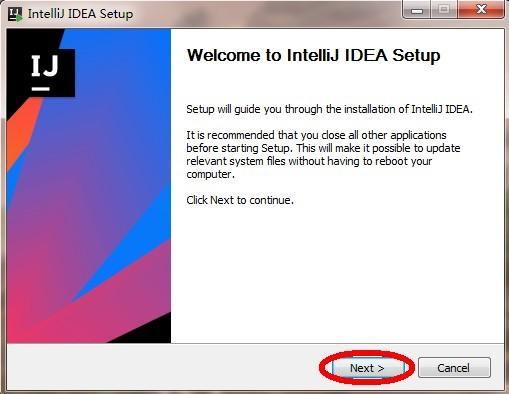Screen dimensions: 509x394
Task: Cancel the IntelliJ IDEA setup
Action: point(454,368)
